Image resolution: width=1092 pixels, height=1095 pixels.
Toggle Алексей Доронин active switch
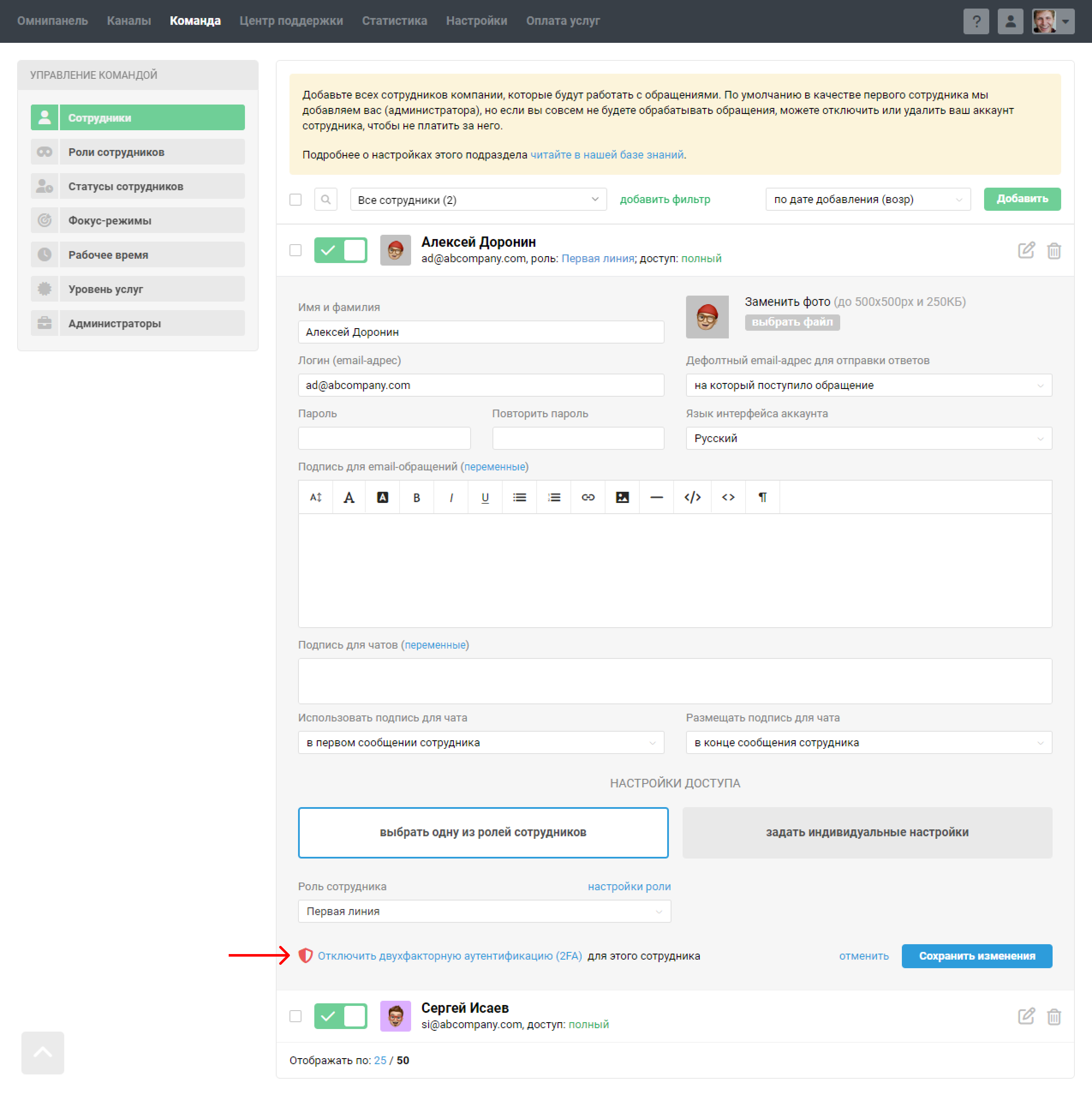340,250
